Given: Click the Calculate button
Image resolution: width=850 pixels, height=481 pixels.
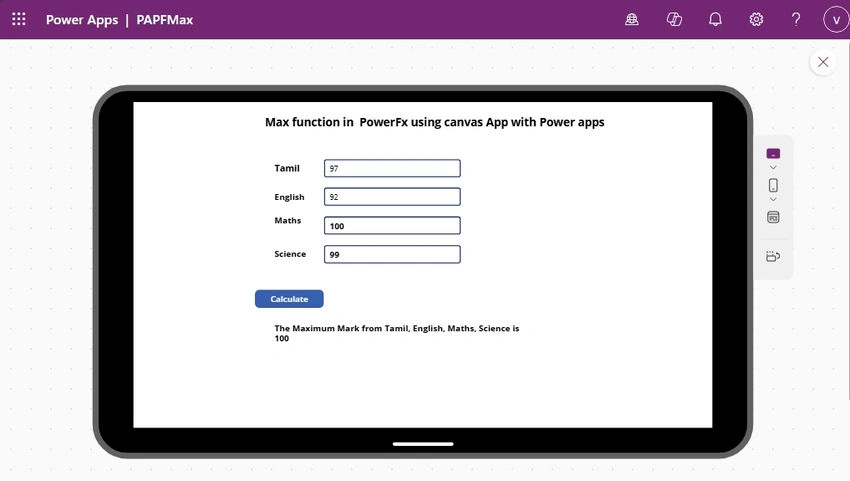Looking at the screenshot, I should [289, 299].
